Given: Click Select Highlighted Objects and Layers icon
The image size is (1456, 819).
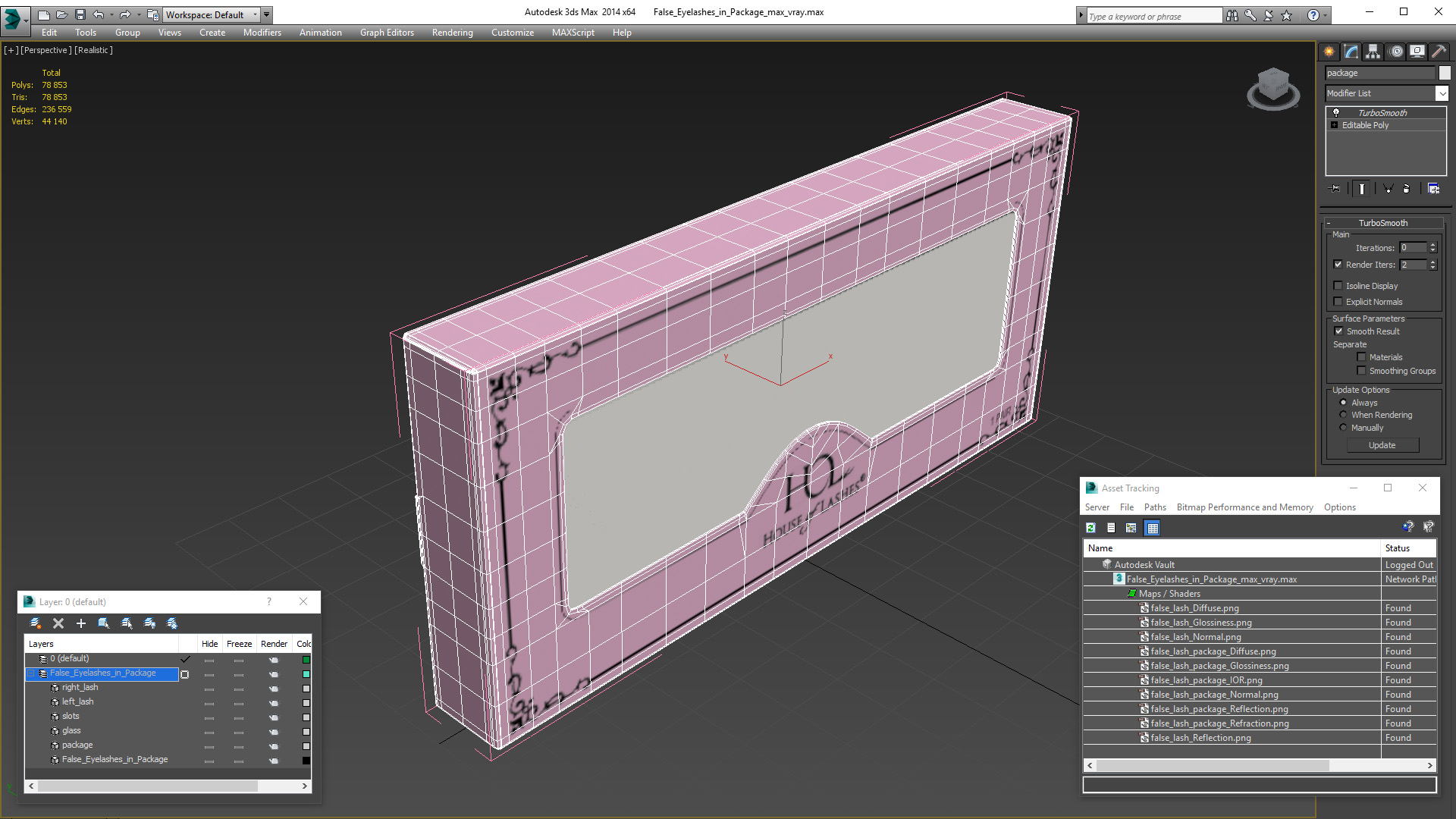Looking at the screenshot, I should pyautogui.click(x=104, y=623).
